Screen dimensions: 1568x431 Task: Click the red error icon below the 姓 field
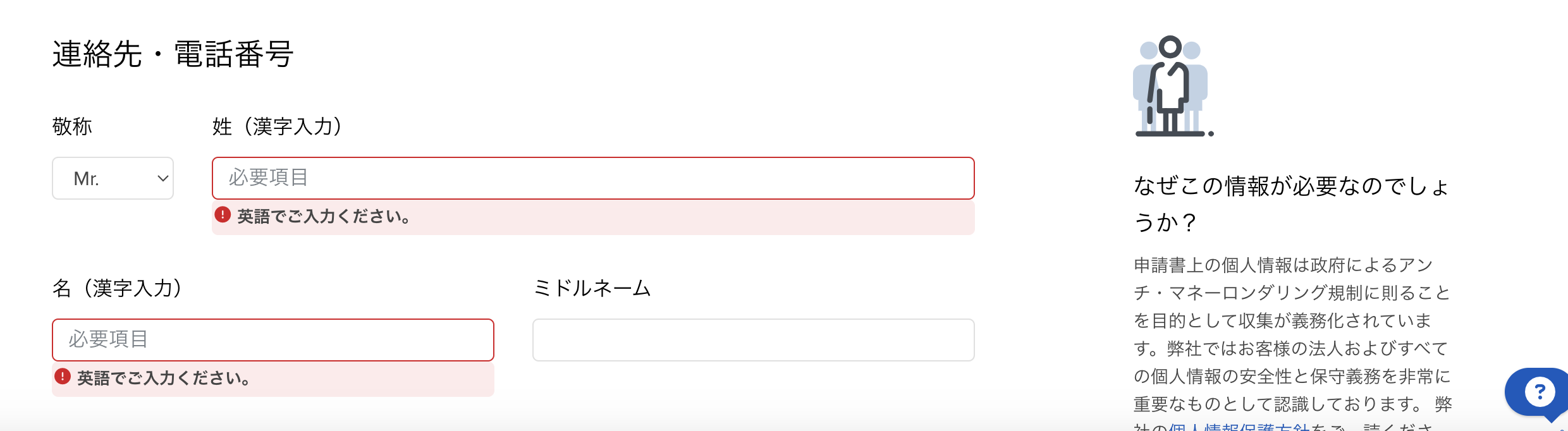click(223, 215)
